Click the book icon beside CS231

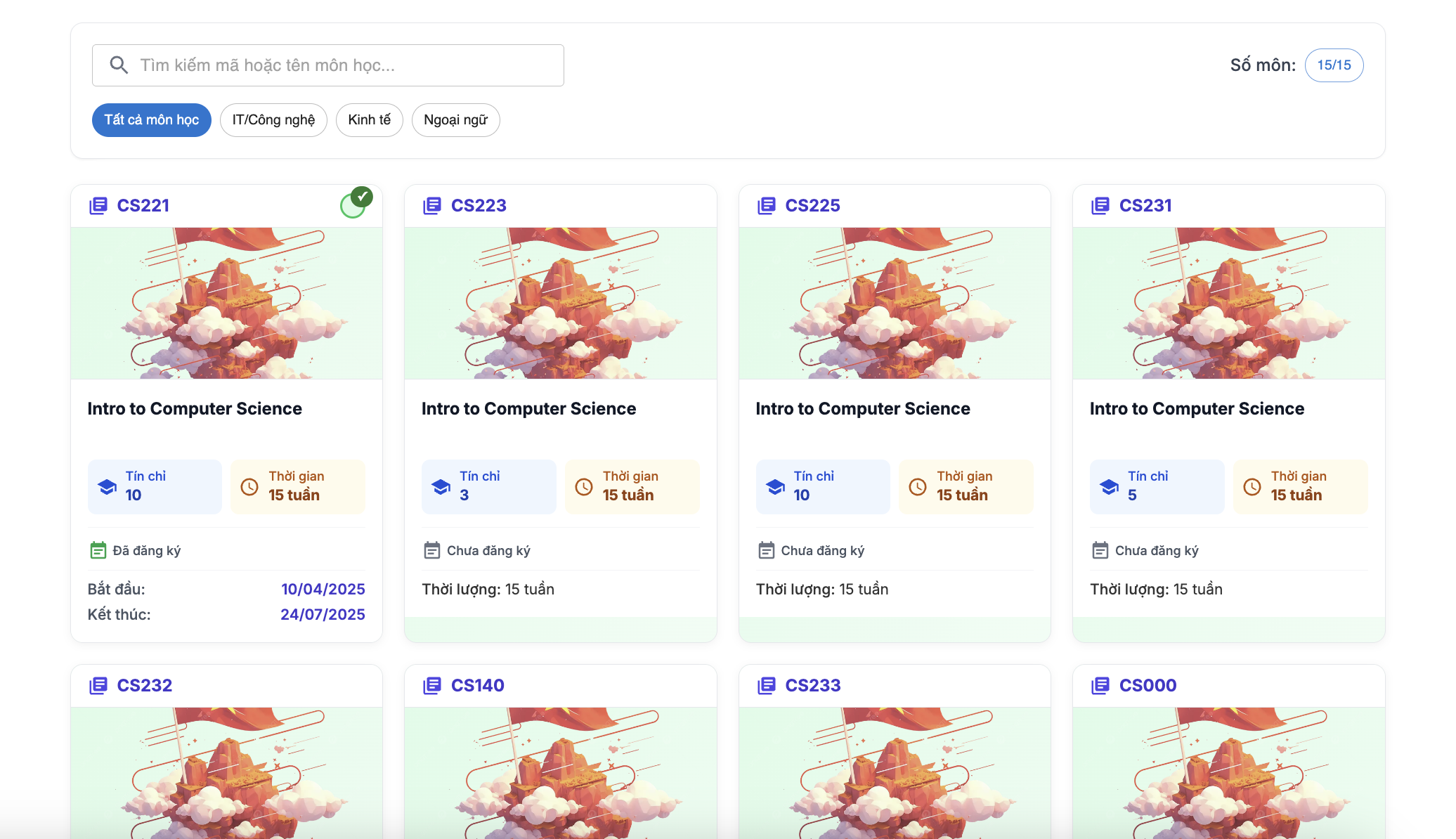click(x=1100, y=206)
